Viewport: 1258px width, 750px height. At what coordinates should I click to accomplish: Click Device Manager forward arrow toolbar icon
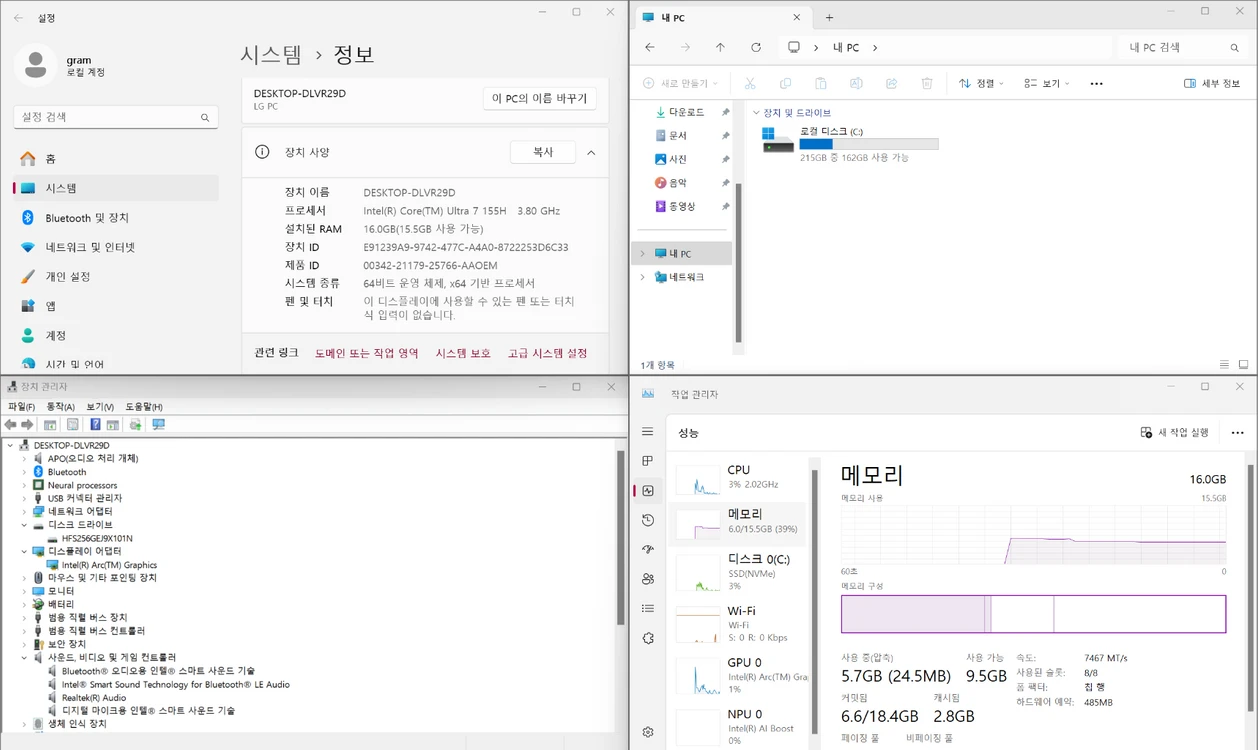27,425
